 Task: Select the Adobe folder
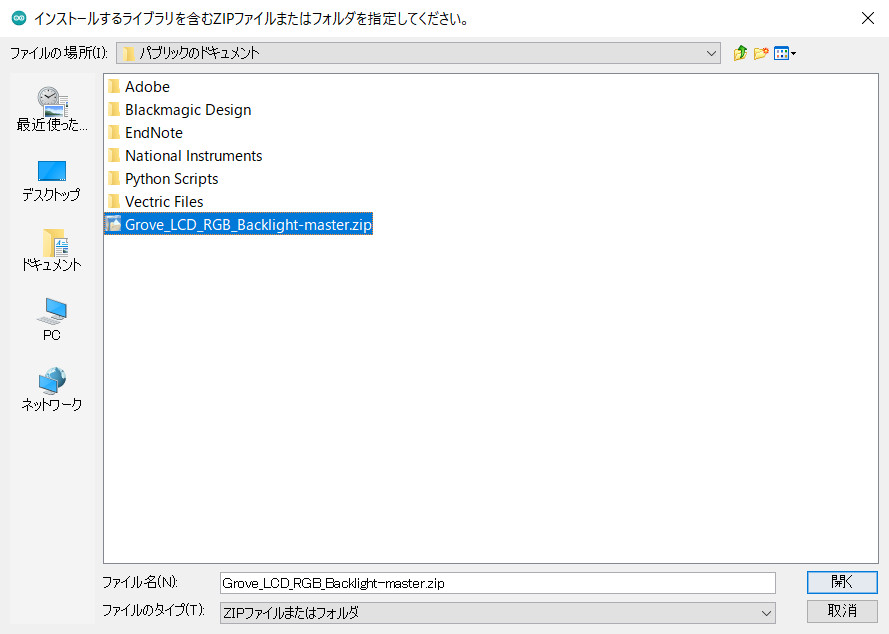[147, 87]
